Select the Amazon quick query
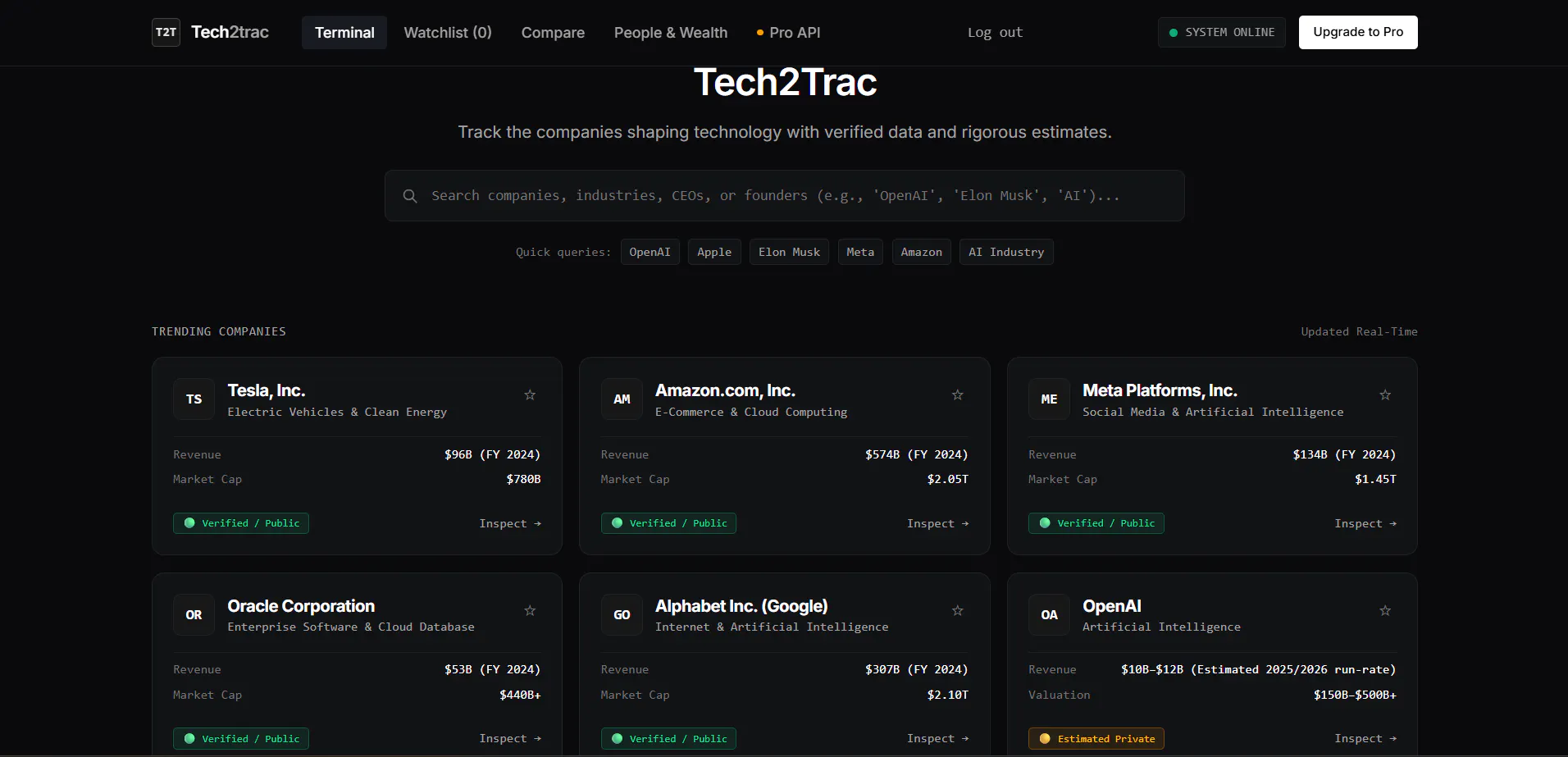Image resolution: width=1568 pixels, height=757 pixels. coord(921,252)
